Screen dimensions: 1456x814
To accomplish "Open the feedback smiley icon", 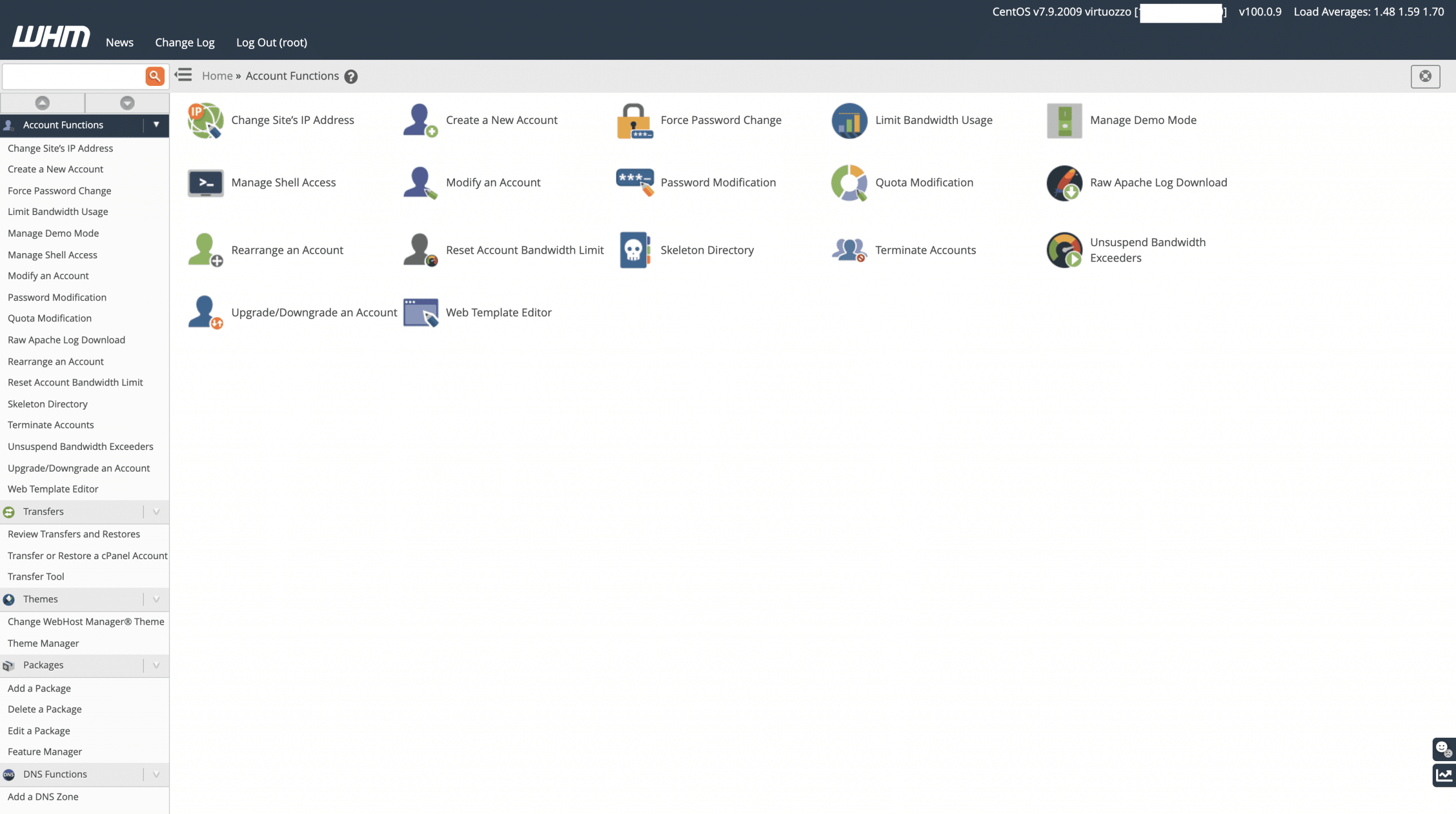I will coord(1443,749).
